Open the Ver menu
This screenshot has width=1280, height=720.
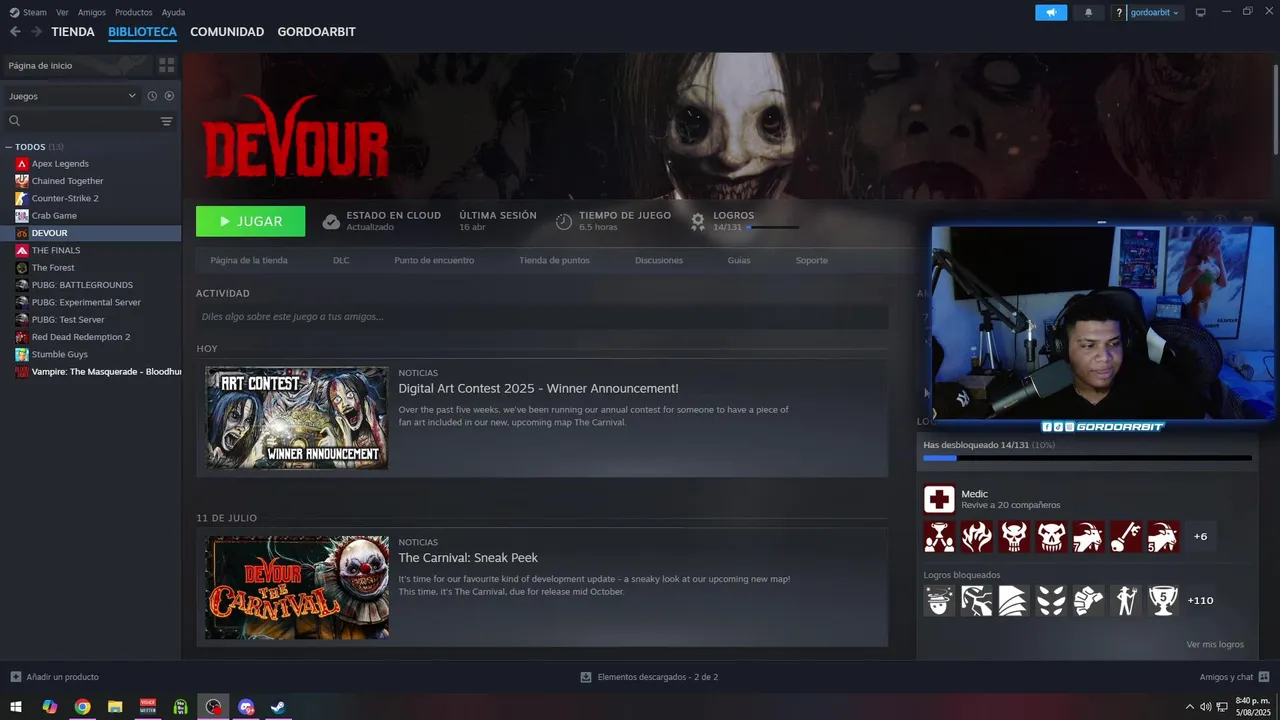pyautogui.click(x=62, y=12)
